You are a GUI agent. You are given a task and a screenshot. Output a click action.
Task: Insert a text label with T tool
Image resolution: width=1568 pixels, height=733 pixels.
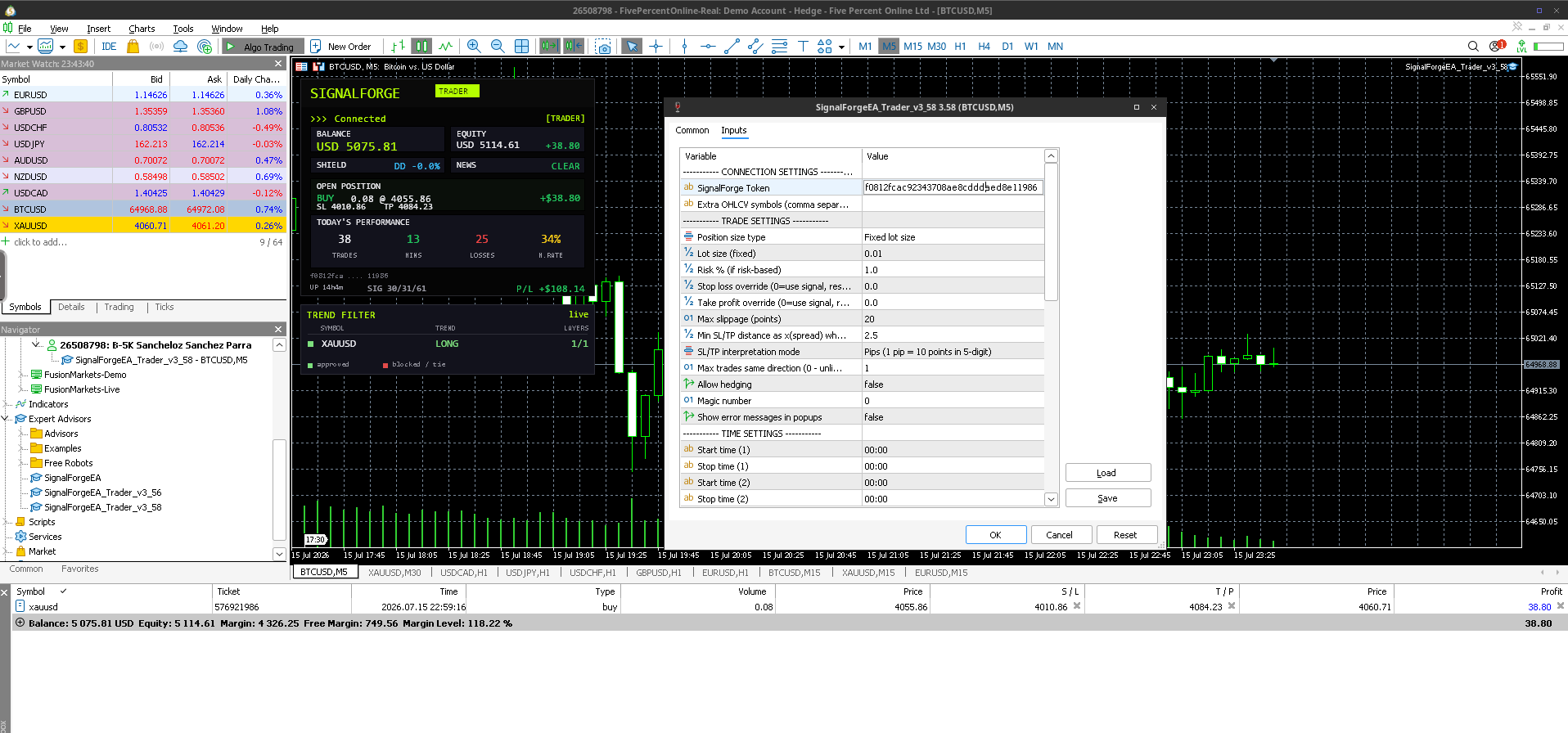[803, 47]
